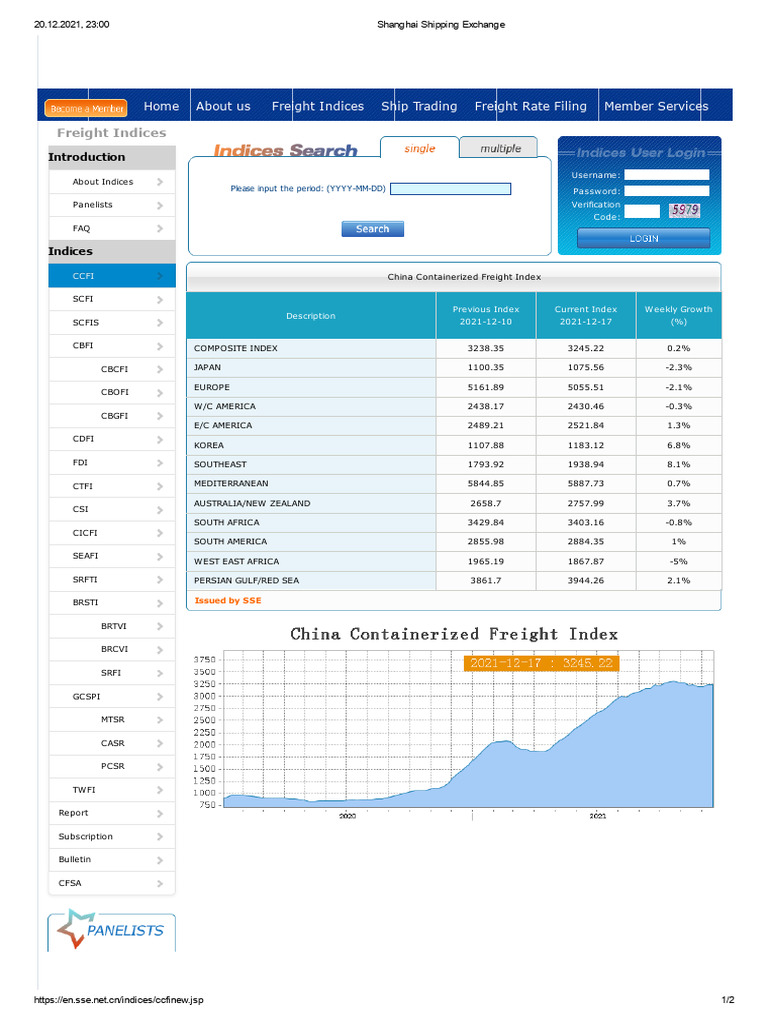Click the arrow beside SRFTI
The width and height of the screenshot is (768, 1024).
pos(160,580)
